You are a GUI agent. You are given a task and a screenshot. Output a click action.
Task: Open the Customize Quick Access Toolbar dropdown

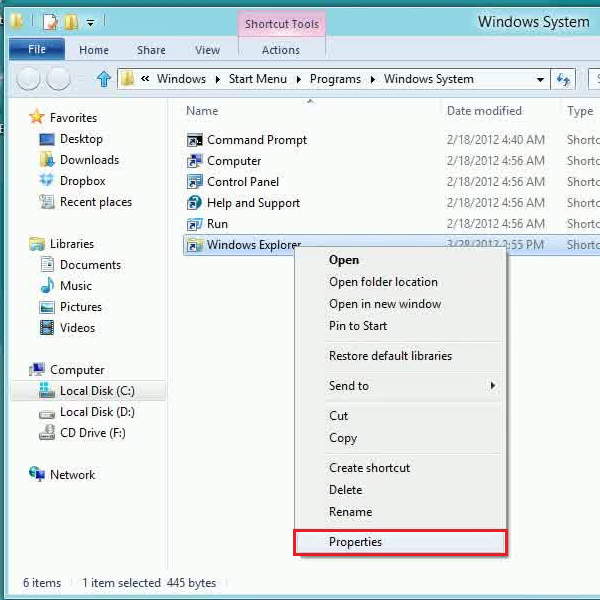click(x=90, y=23)
